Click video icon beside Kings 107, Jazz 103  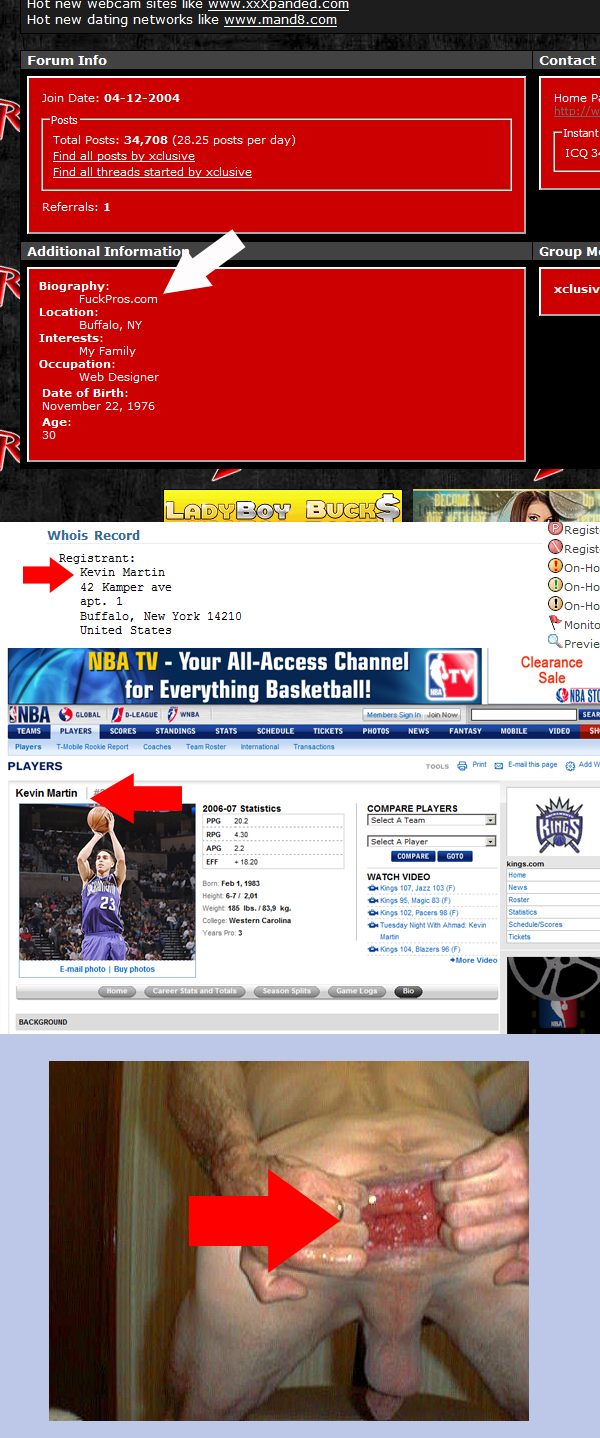click(x=372, y=889)
